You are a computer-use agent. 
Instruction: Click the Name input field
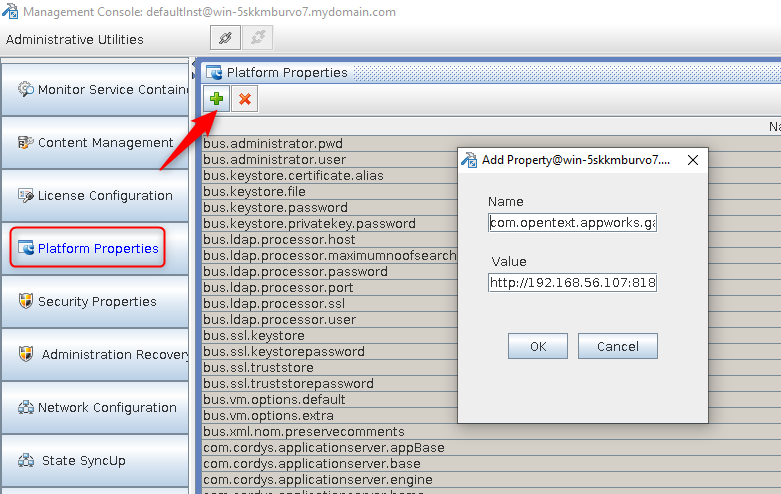point(572,223)
